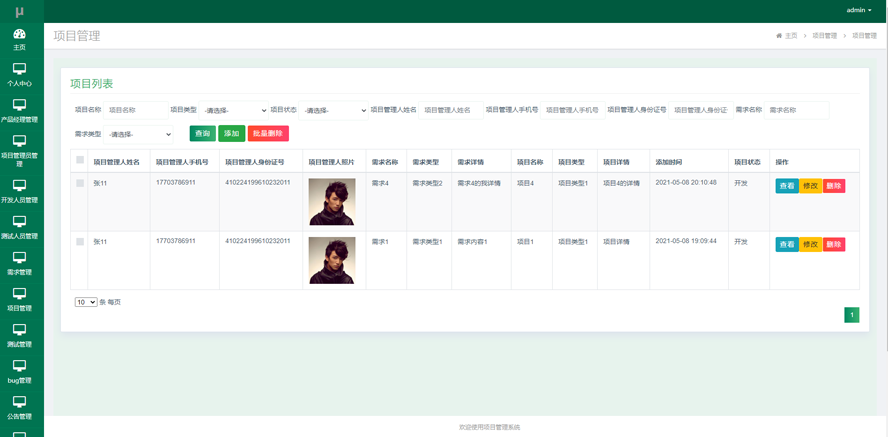Open 测试人员管理 in the sidebar
The width and height of the screenshot is (888, 437).
[x=19, y=227]
